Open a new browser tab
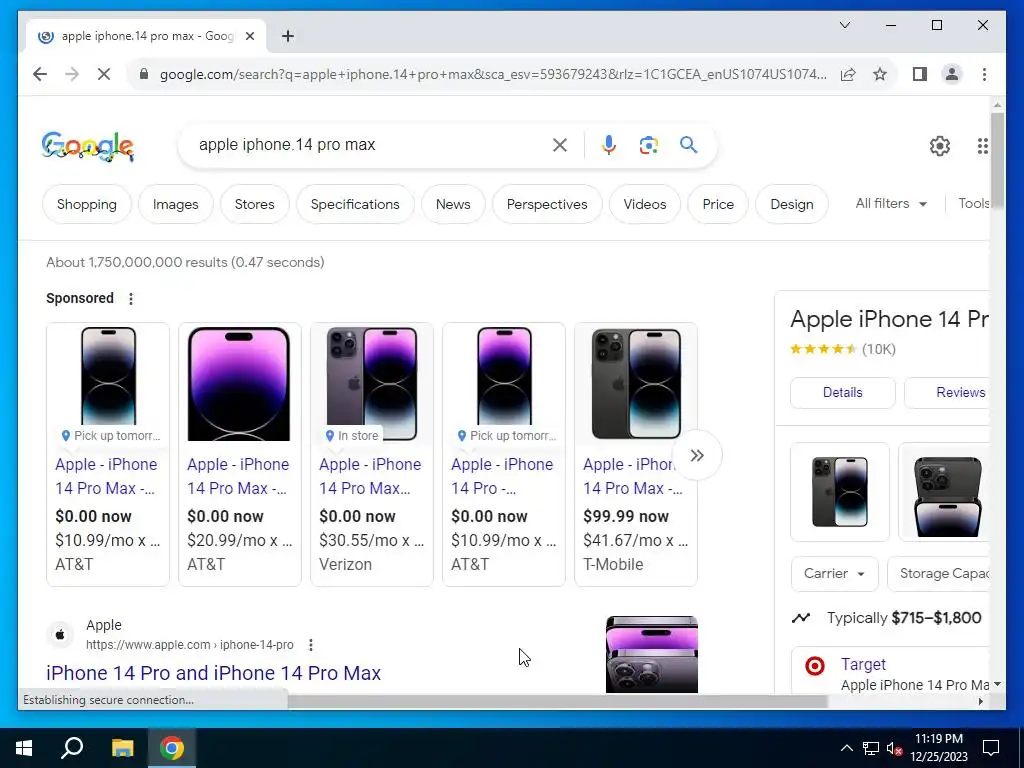Viewport: 1024px width, 768px height. pyautogui.click(x=288, y=36)
